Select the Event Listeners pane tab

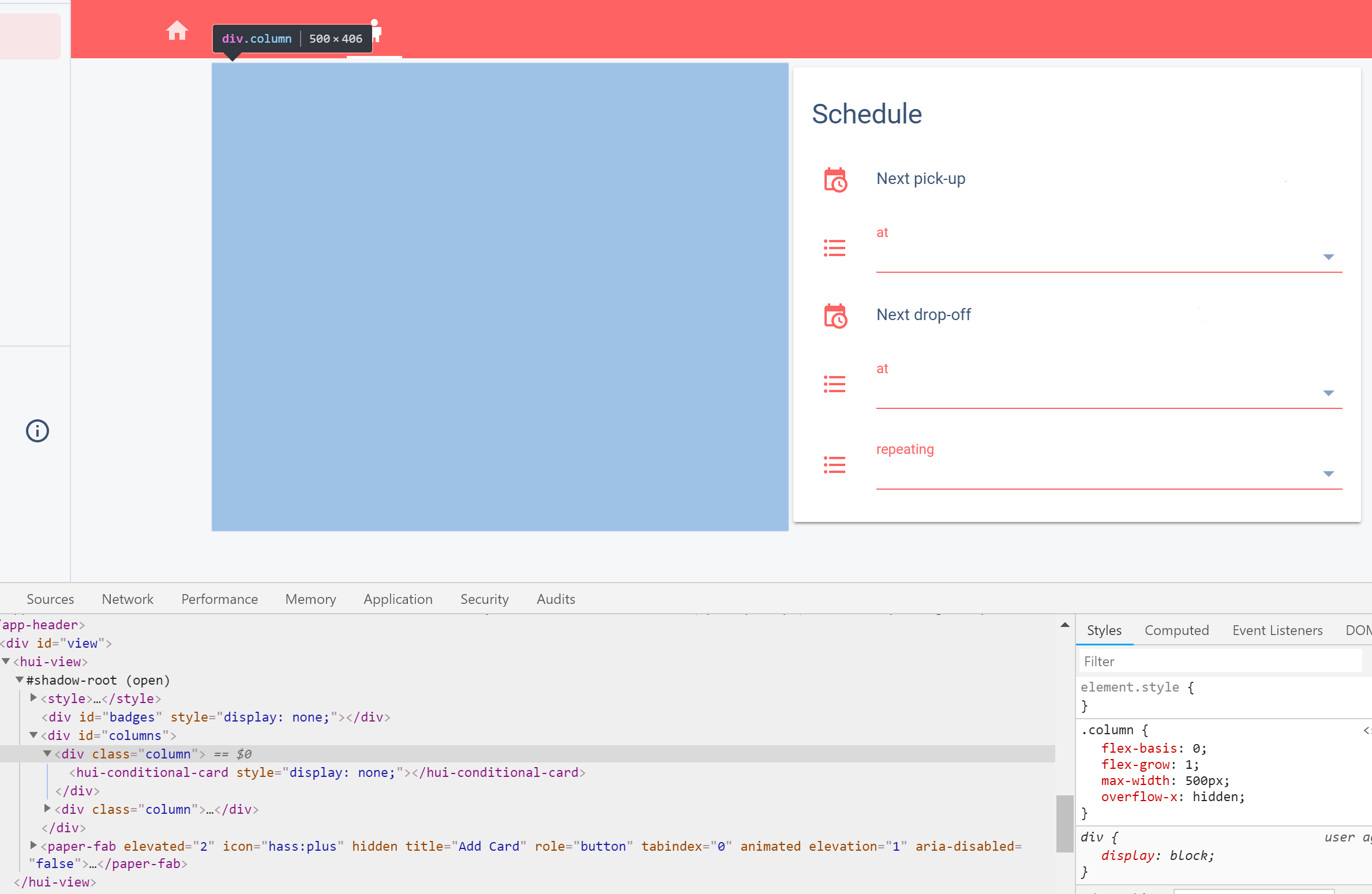(x=1277, y=630)
